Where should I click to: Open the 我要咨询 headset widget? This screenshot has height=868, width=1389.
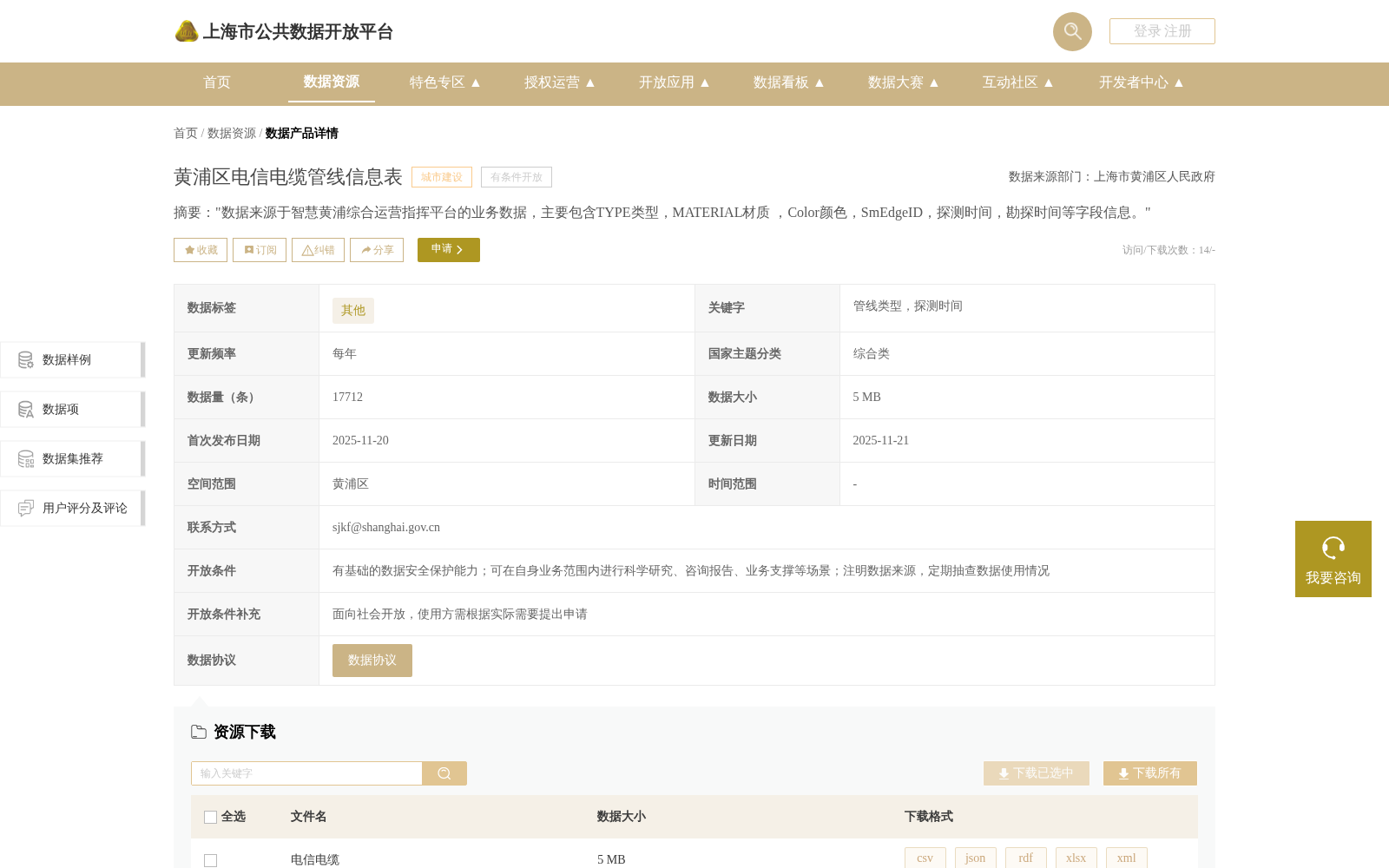pos(1333,559)
